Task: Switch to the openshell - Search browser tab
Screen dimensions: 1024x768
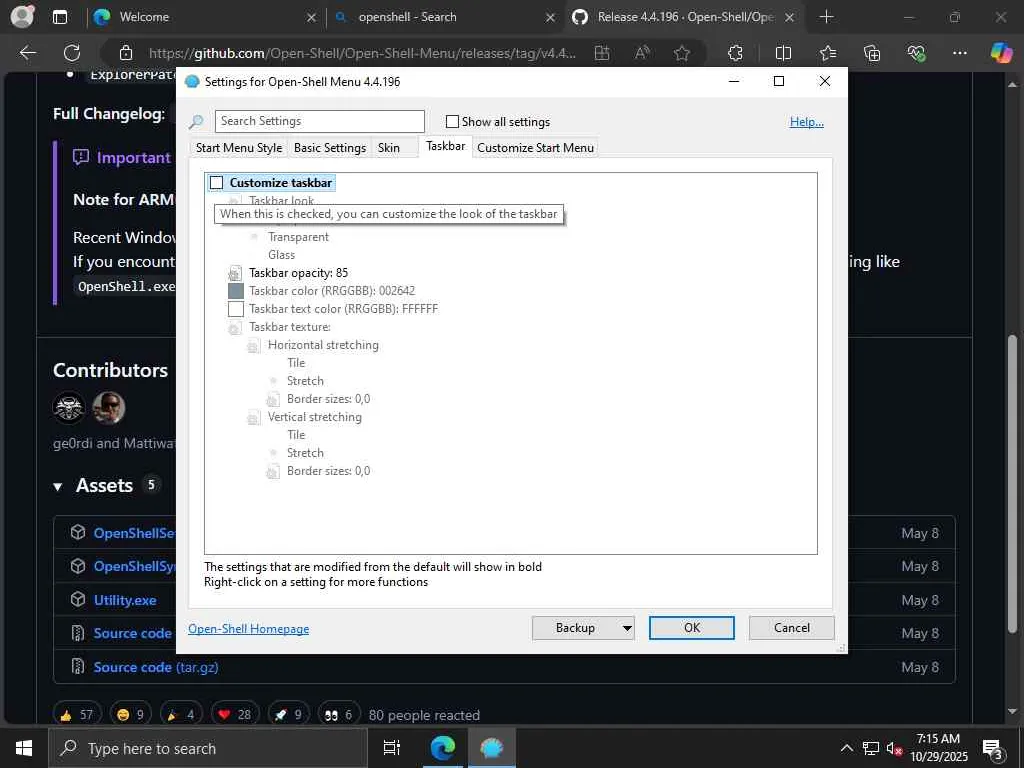Action: (x=444, y=17)
